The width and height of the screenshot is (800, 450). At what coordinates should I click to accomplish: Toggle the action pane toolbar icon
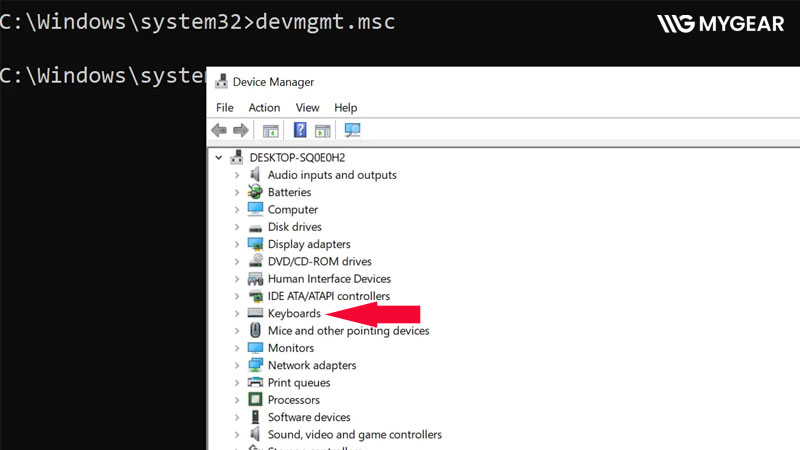(x=322, y=131)
